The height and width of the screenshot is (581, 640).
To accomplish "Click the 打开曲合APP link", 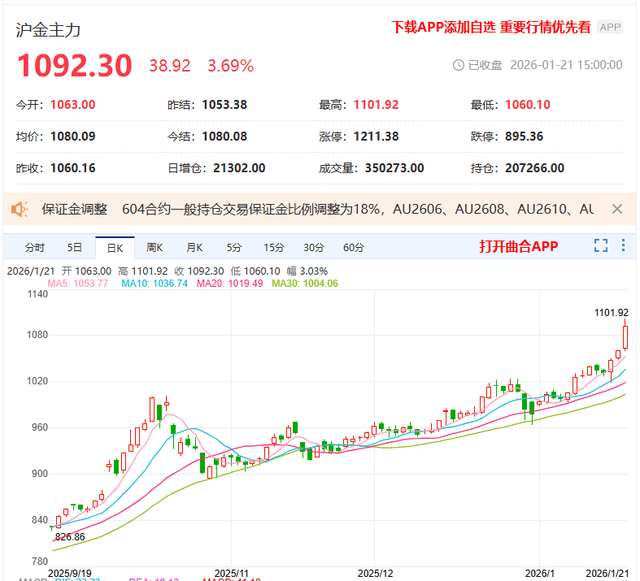I will [x=518, y=247].
